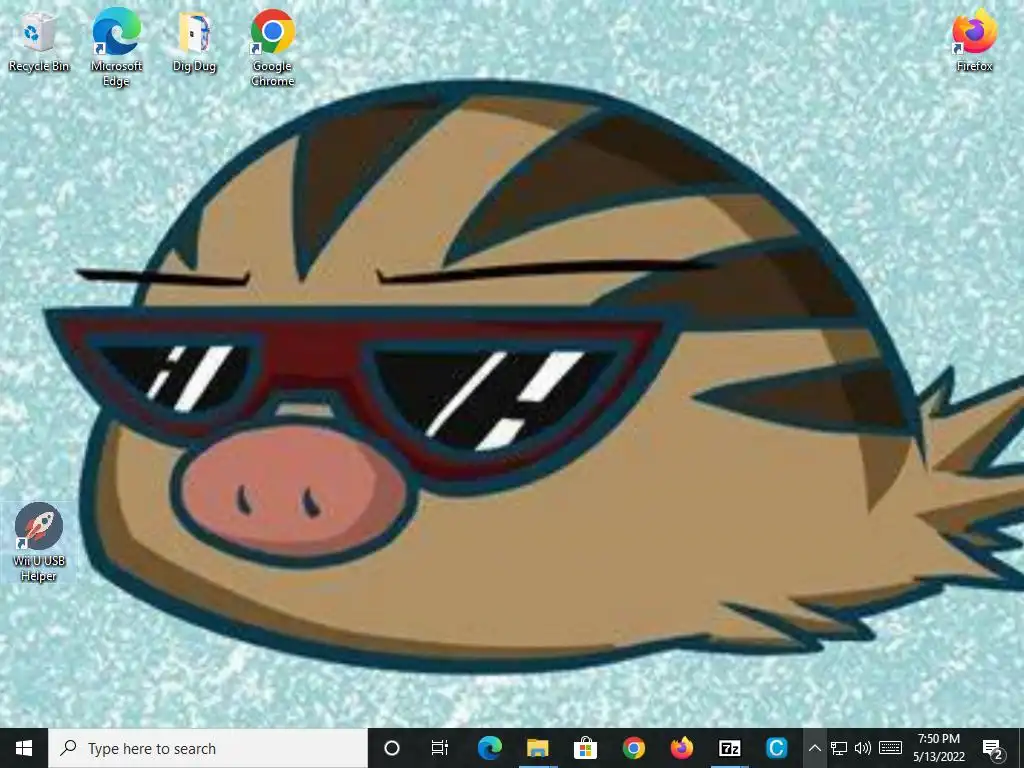
Task: Select the Microsoft Edge desktop shortcut
Action: pos(116,47)
